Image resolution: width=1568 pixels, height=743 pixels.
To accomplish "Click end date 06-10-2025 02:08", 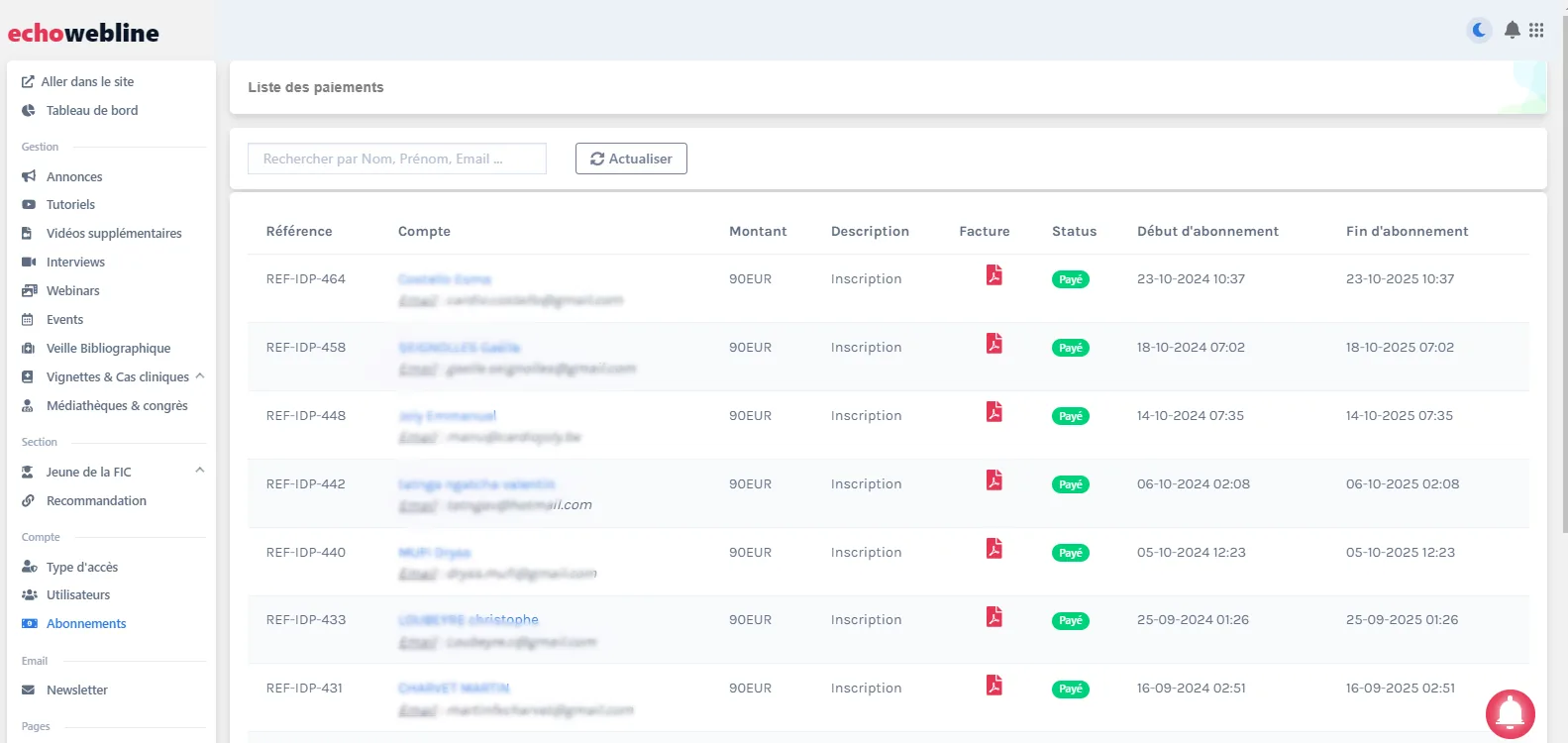I will pyautogui.click(x=1403, y=483).
